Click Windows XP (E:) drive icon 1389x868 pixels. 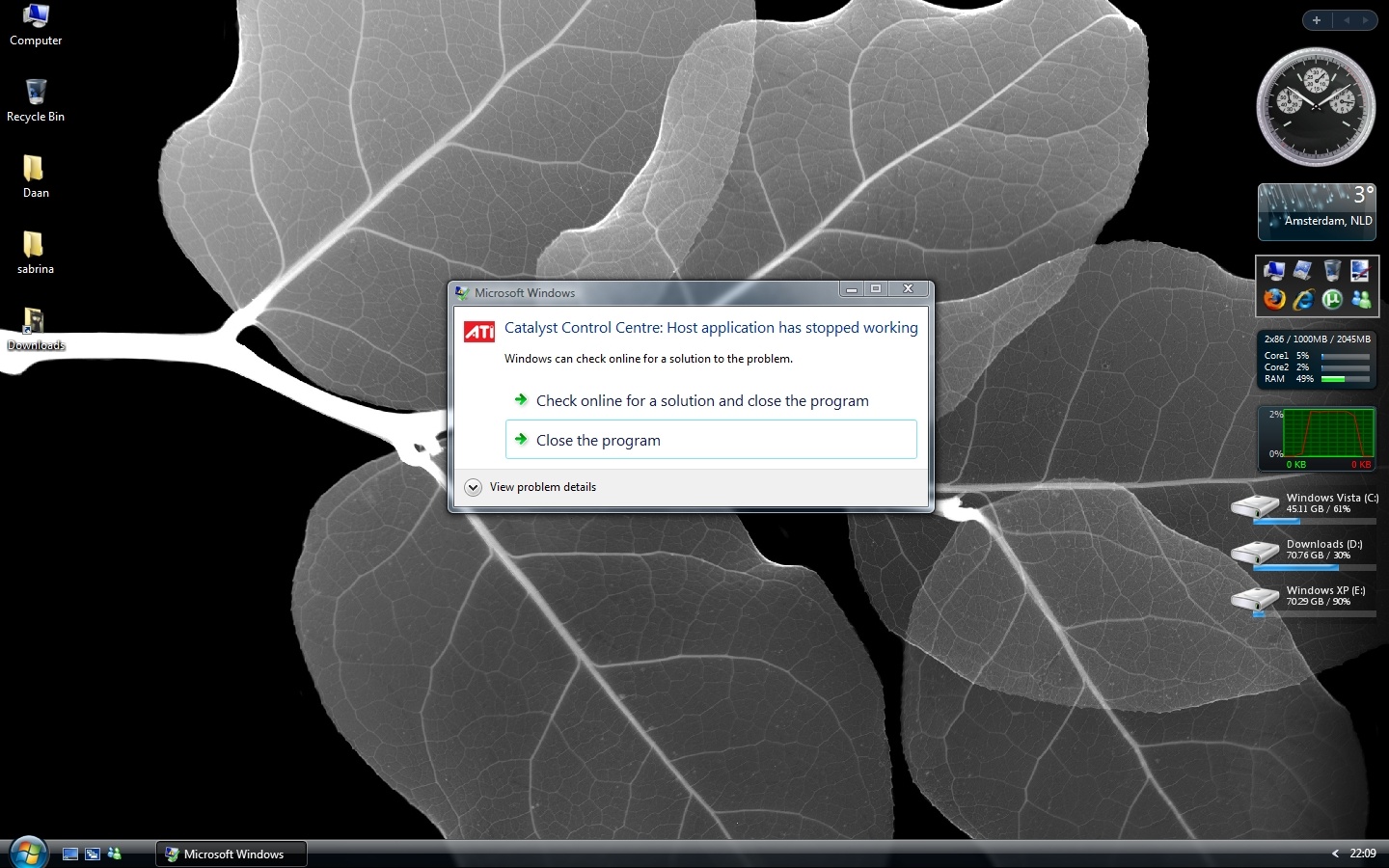pos(1255,598)
